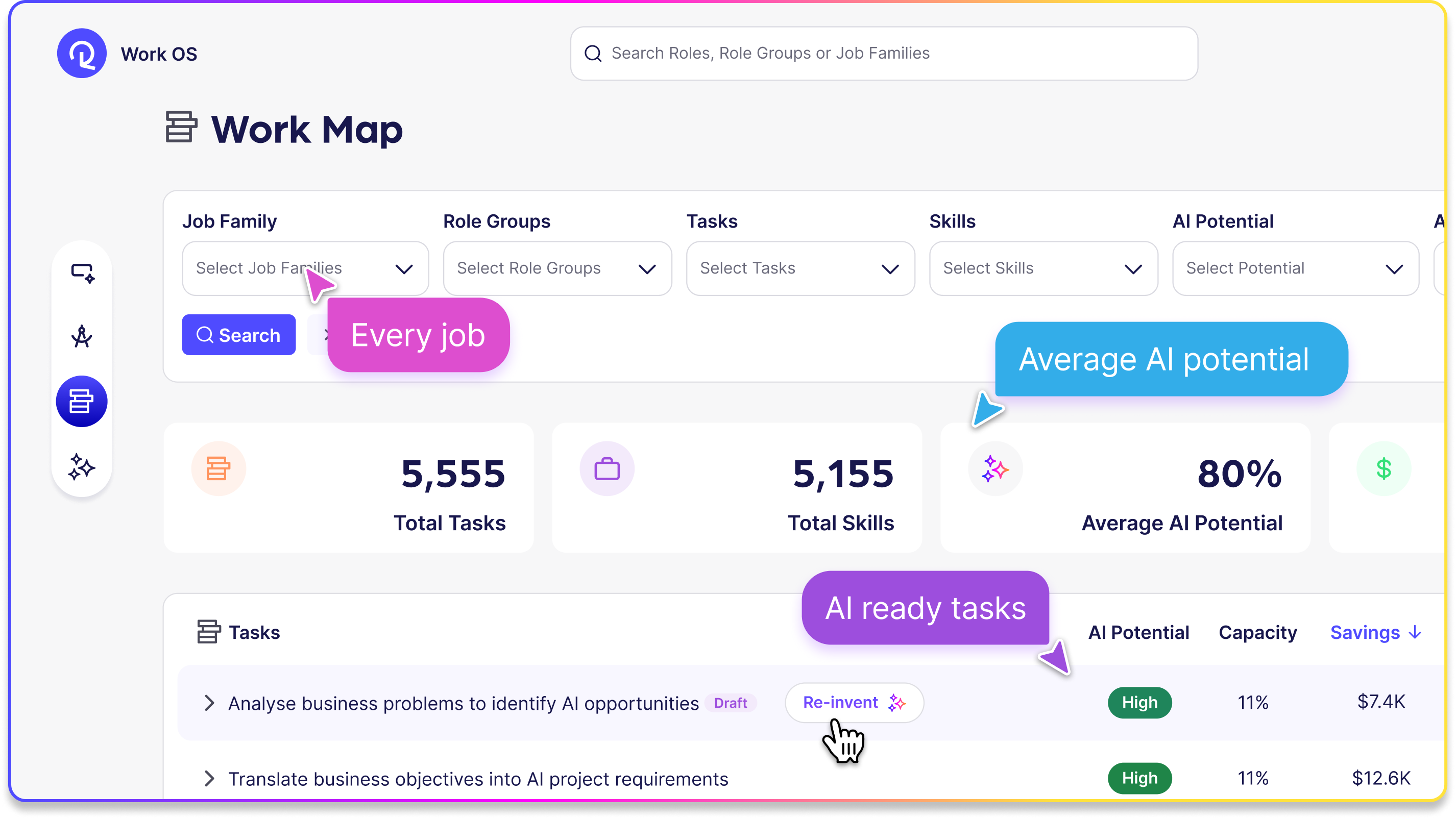1456x819 pixels.
Task: Click the AI Potential filter label
Action: (x=1223, y=221)
